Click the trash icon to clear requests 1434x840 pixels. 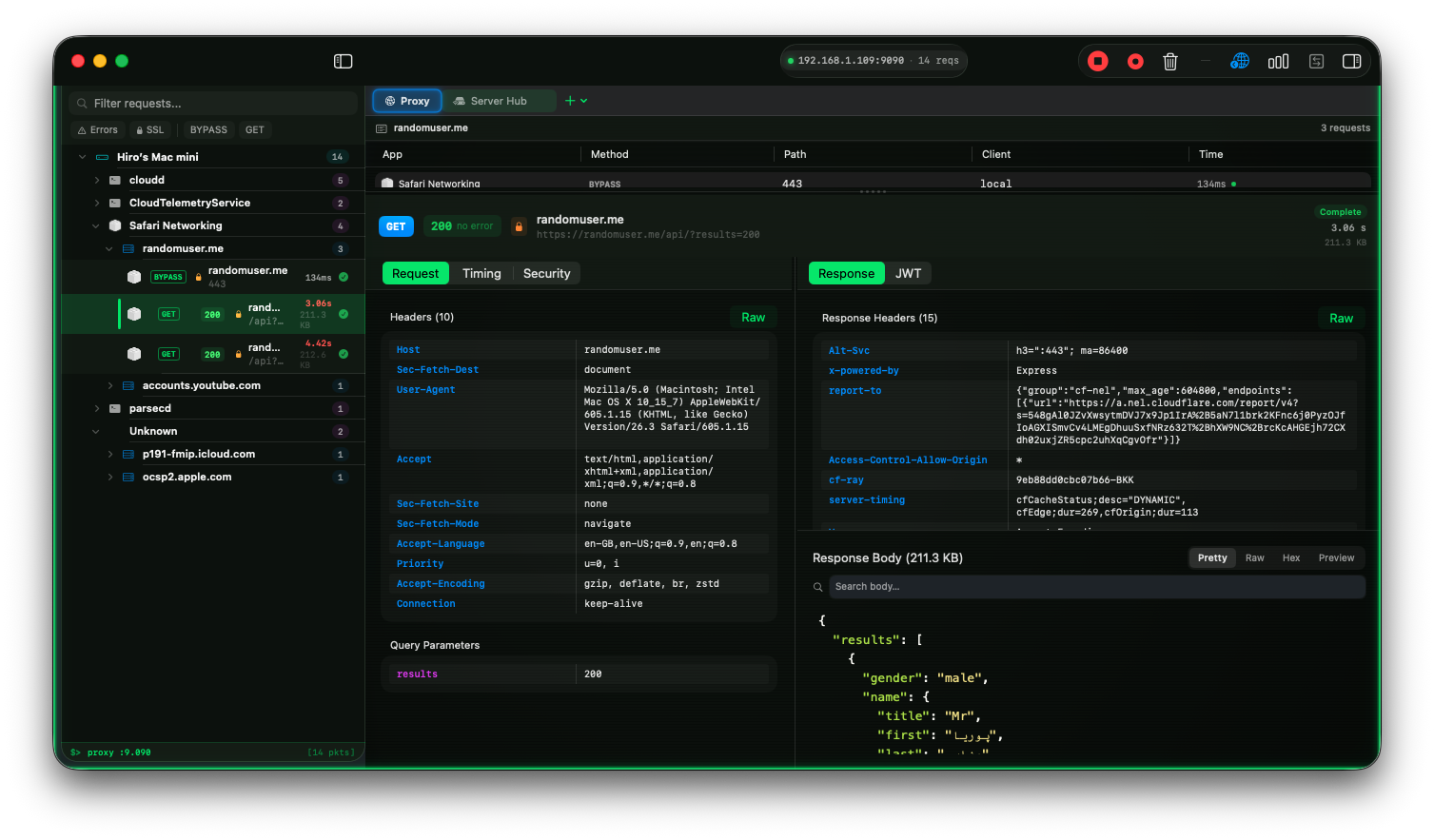(1169, 60)
